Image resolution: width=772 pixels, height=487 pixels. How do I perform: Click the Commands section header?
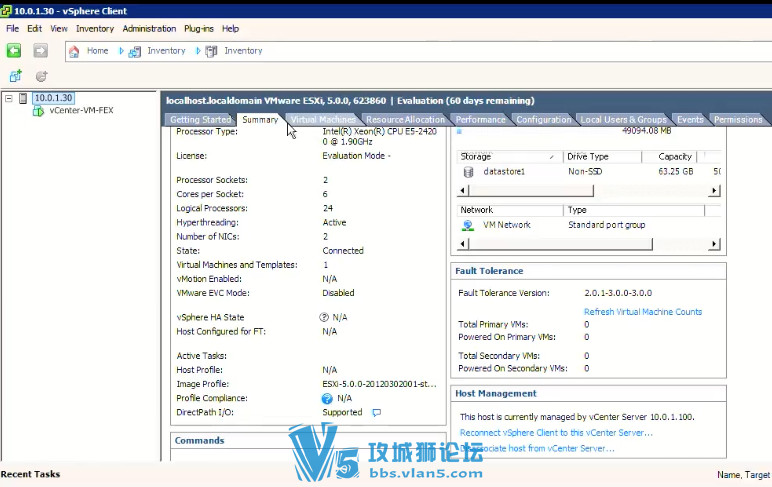point(199,441)
